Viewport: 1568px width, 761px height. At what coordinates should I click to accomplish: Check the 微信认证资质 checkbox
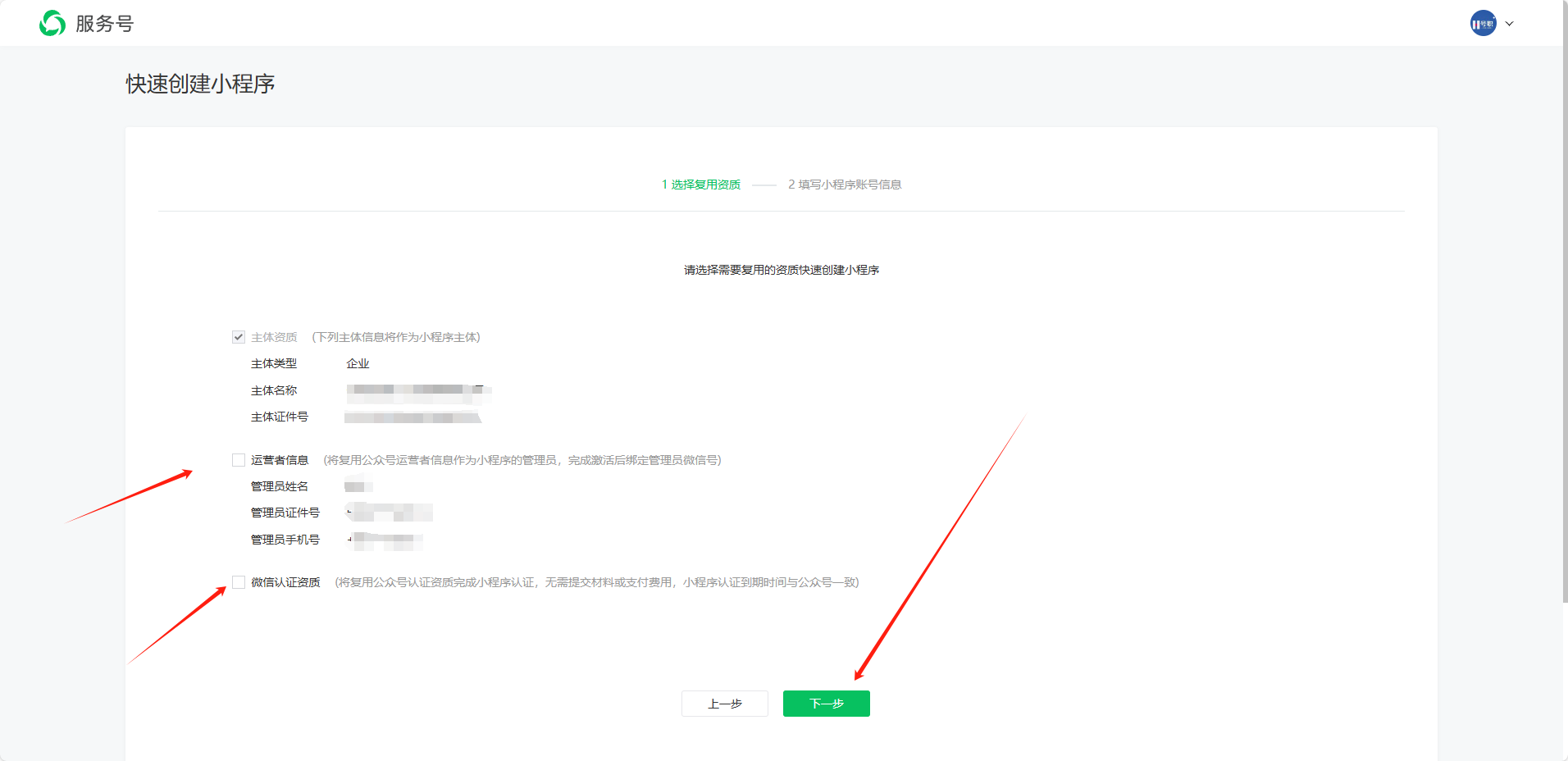239,582
